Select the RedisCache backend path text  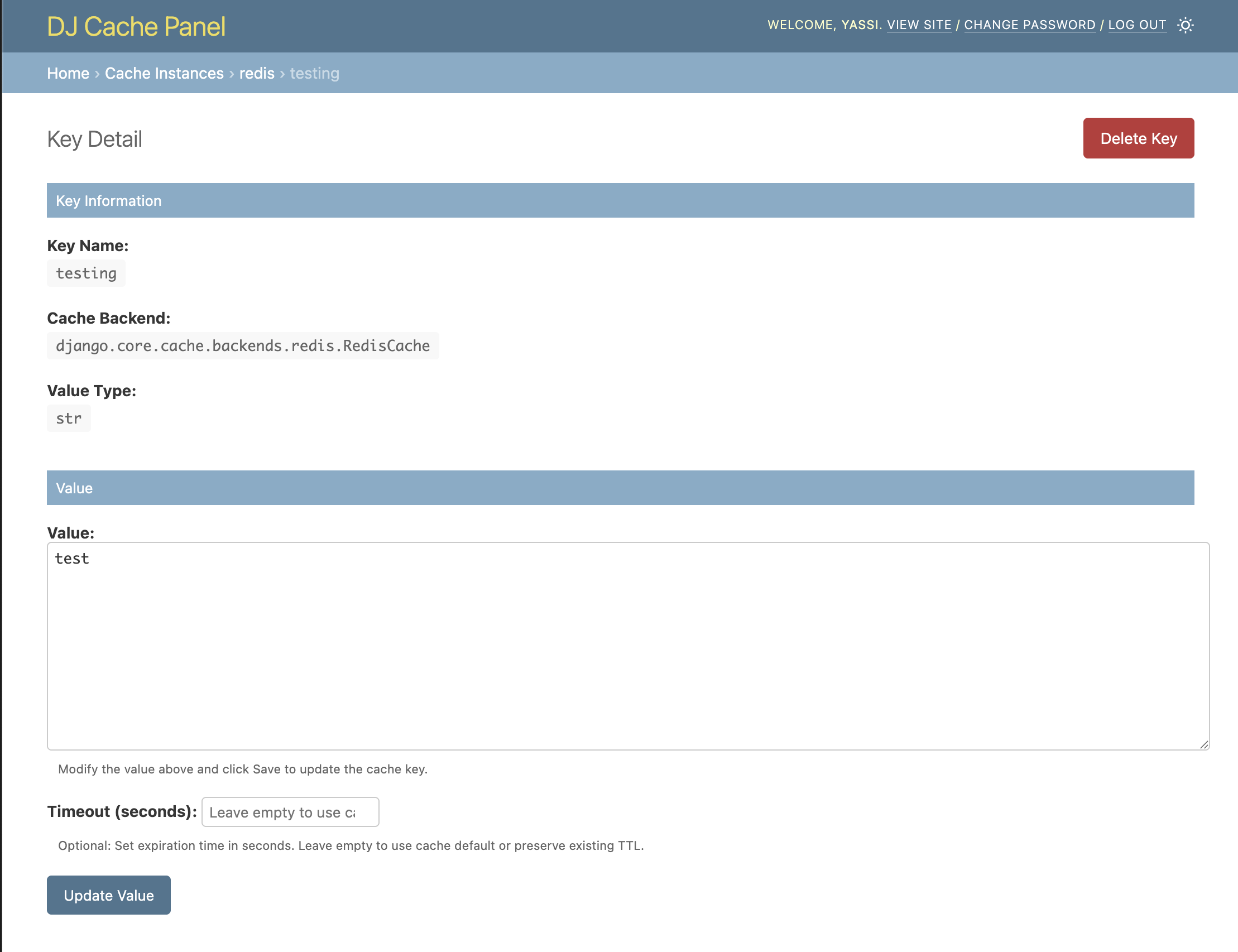tap(243, 345)
